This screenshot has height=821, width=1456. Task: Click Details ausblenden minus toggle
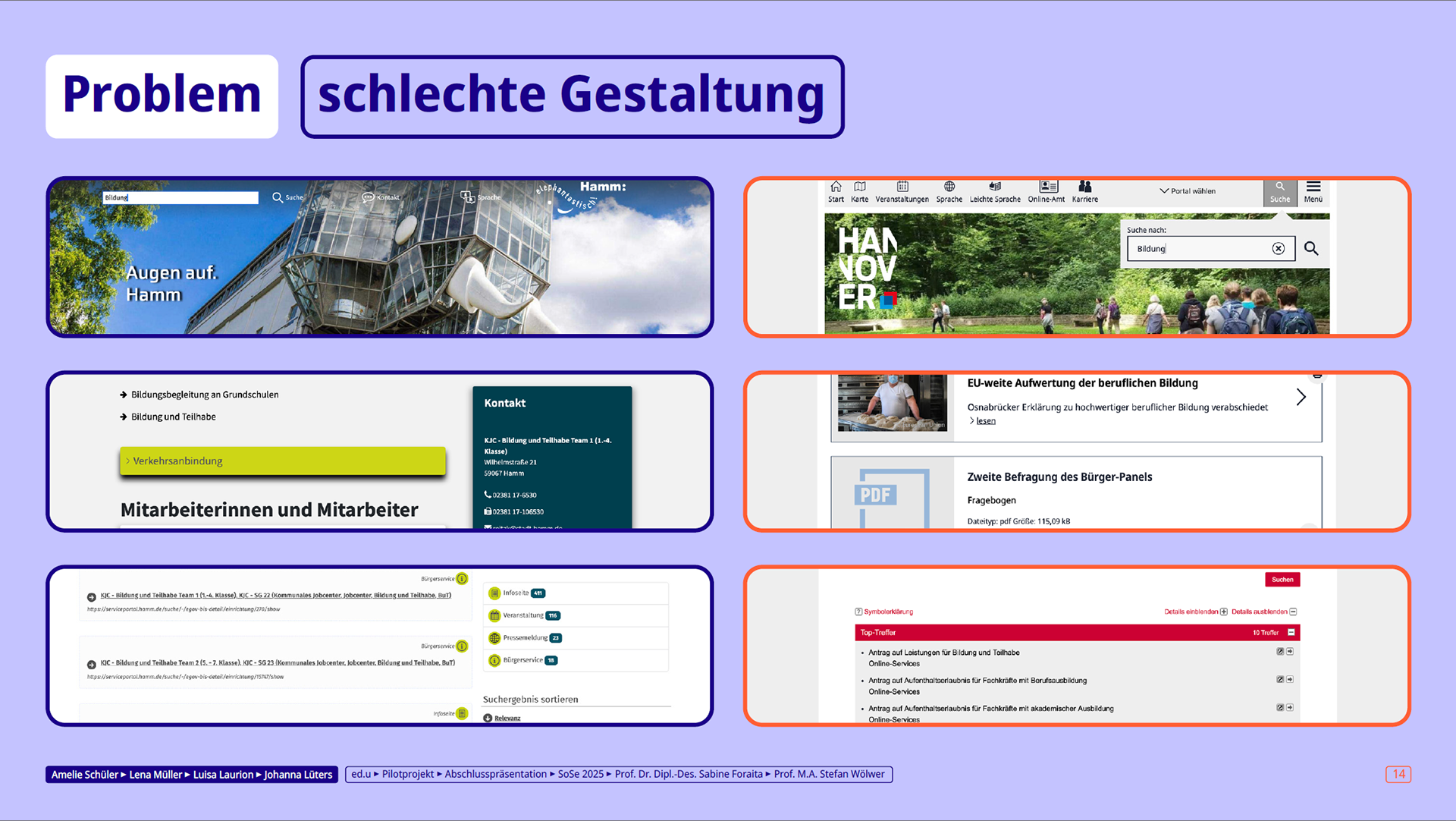[1293, 612]
